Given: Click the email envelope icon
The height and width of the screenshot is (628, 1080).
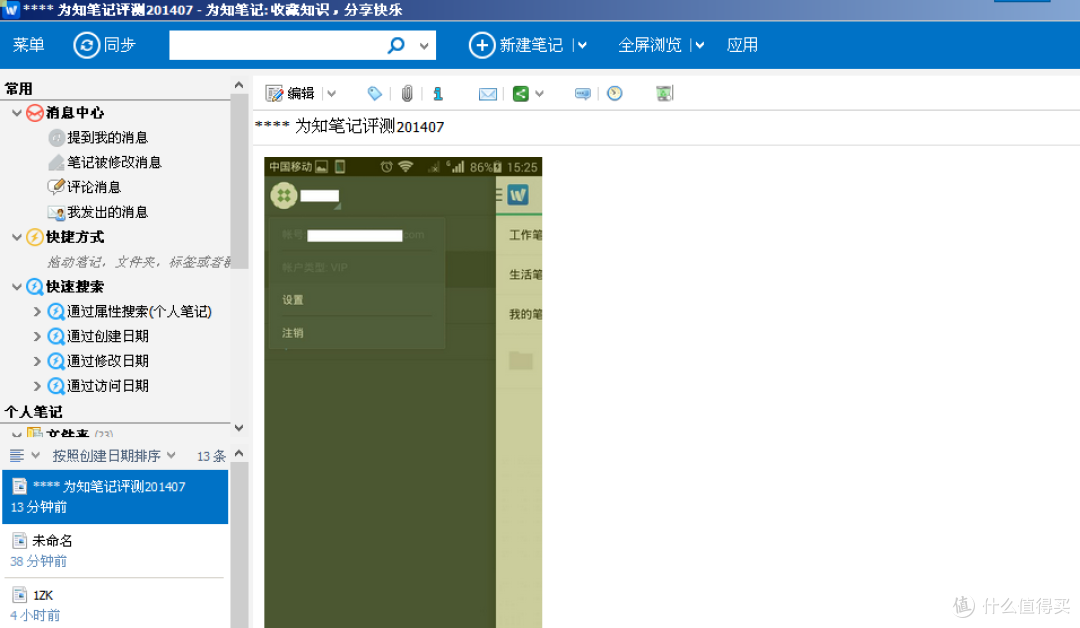Looking at the screenshot, I should pyautogui.click(x=488, y=94).
